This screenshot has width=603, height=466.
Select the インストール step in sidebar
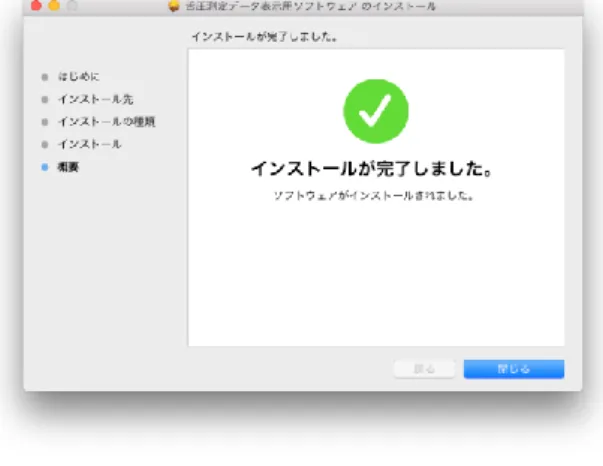[x=90, y=144]
